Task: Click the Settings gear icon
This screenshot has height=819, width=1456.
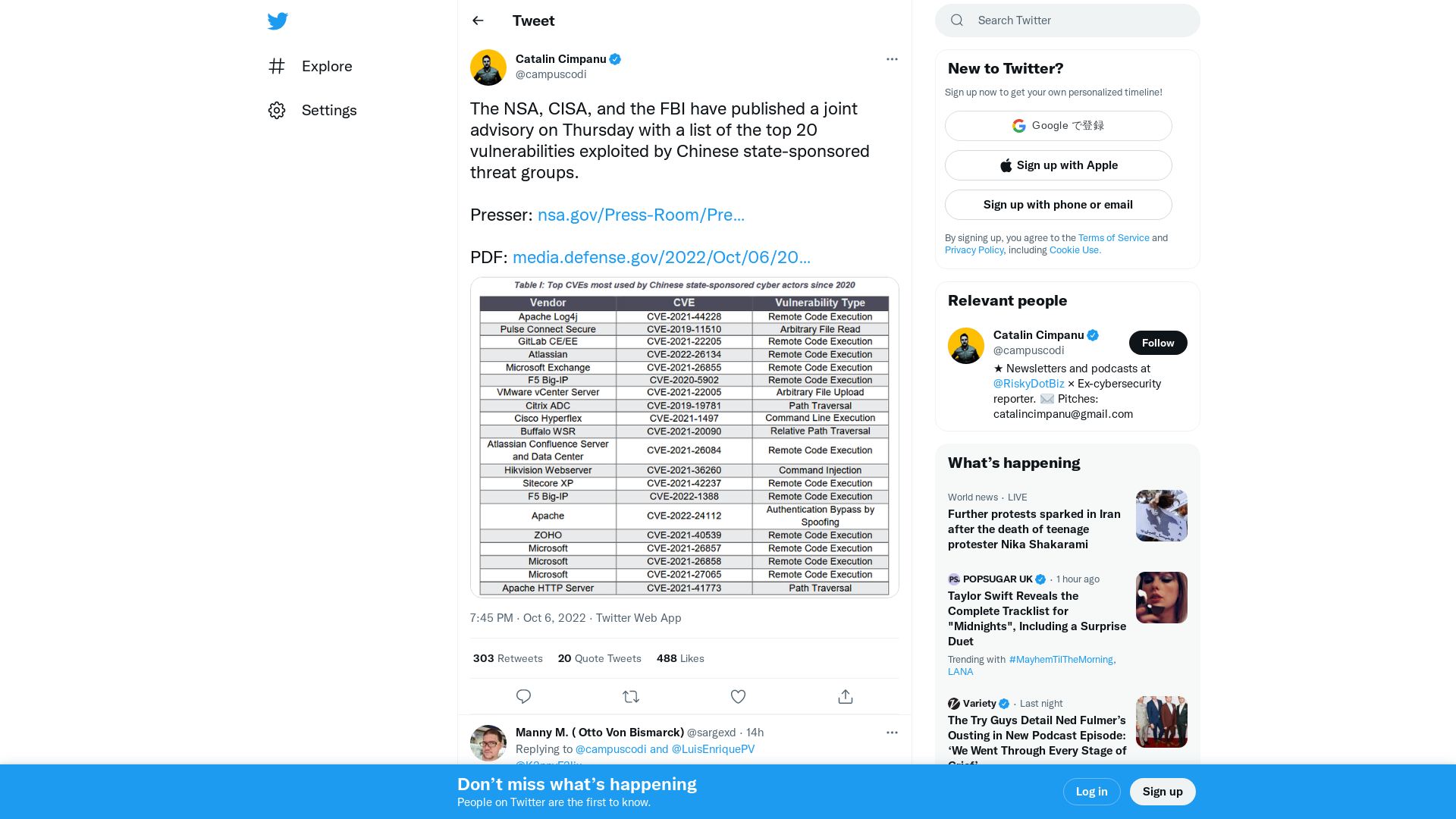Action: click(277, 110)
